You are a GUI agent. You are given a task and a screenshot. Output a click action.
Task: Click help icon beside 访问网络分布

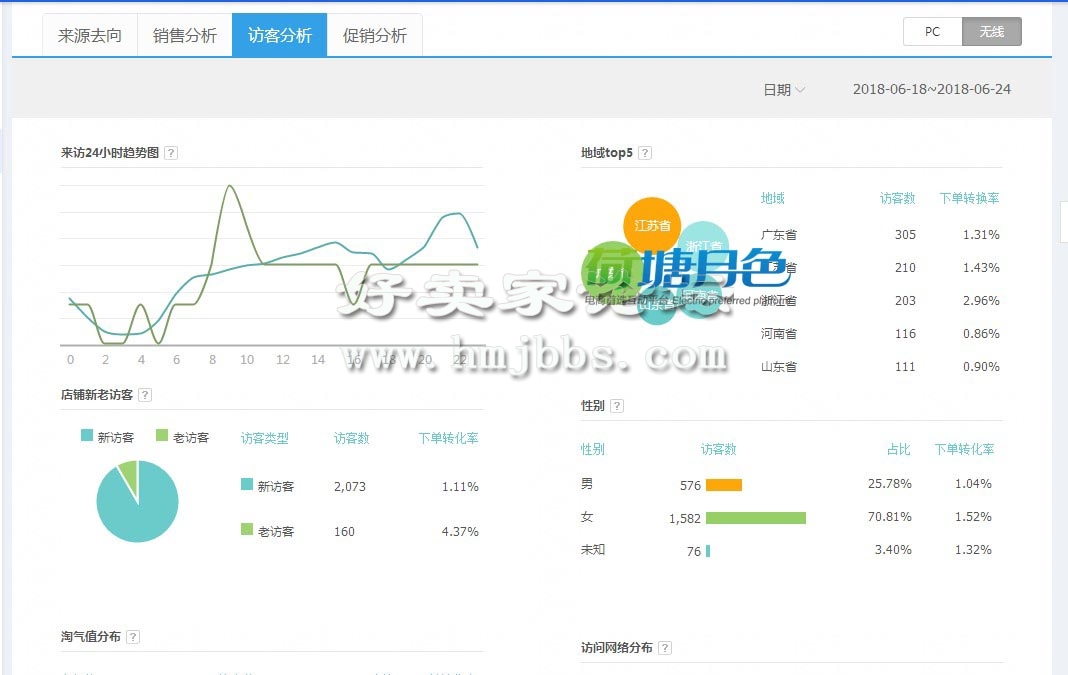click(665, 648)
